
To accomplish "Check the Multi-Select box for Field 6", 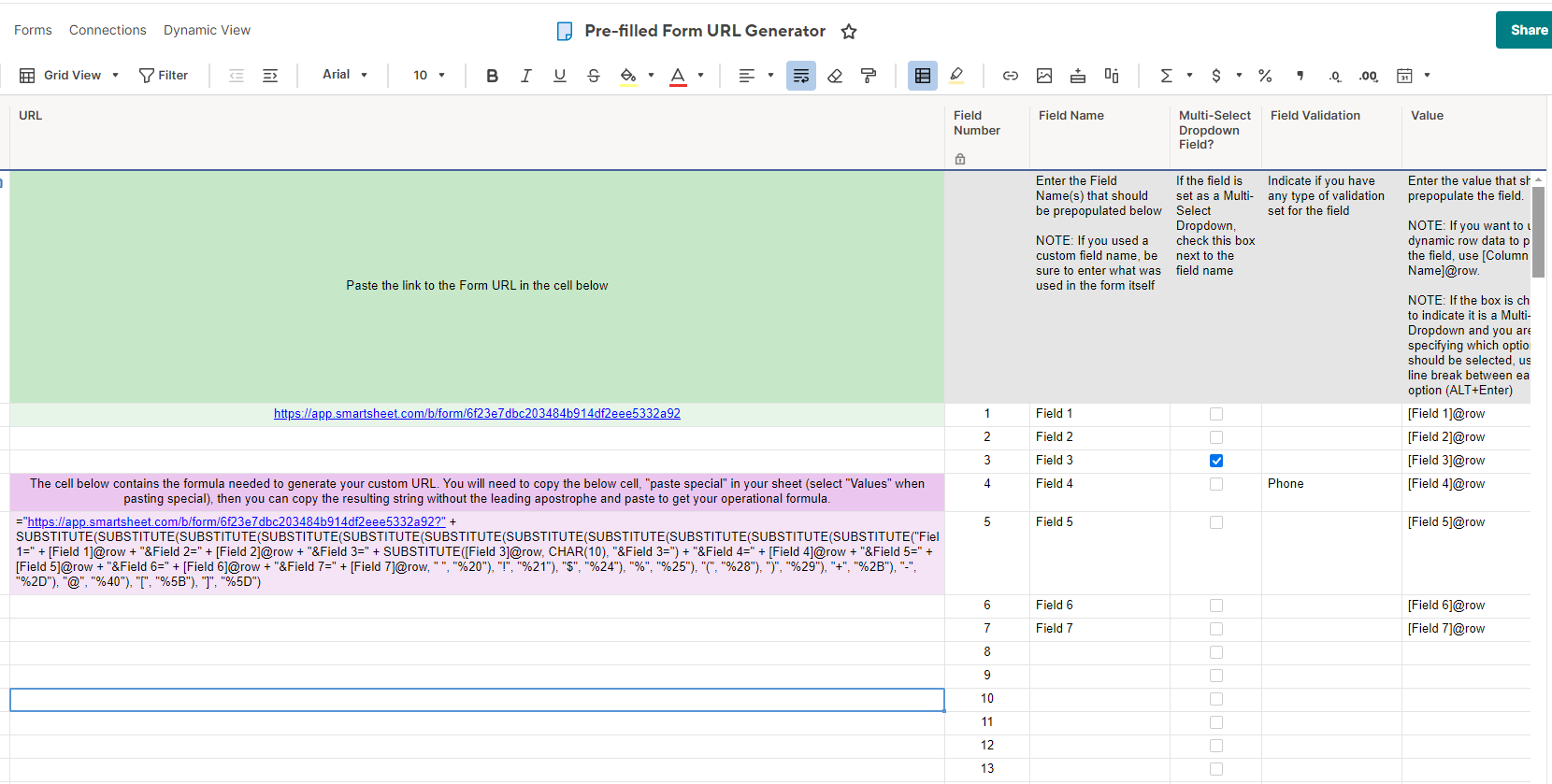I will point(1216,606).
